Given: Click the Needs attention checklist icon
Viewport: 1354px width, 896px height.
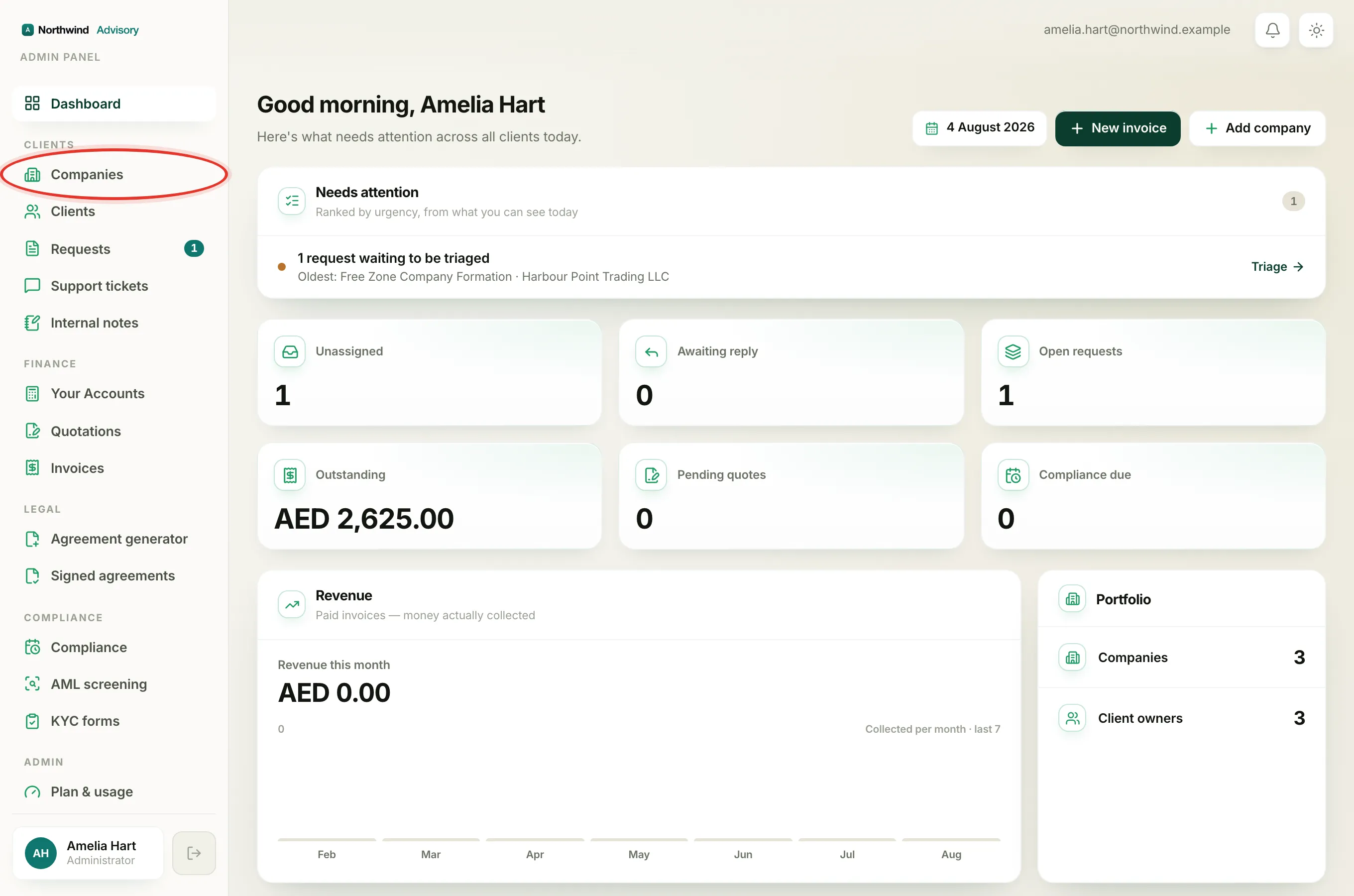Looking at the screenshot, I should click(x=291, y=201).
